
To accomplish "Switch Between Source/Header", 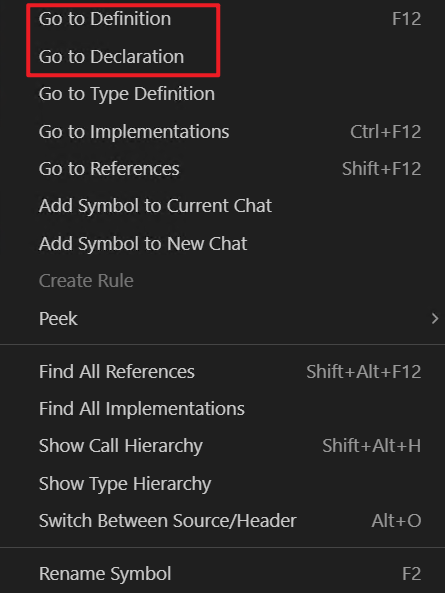I will (222, 521).
